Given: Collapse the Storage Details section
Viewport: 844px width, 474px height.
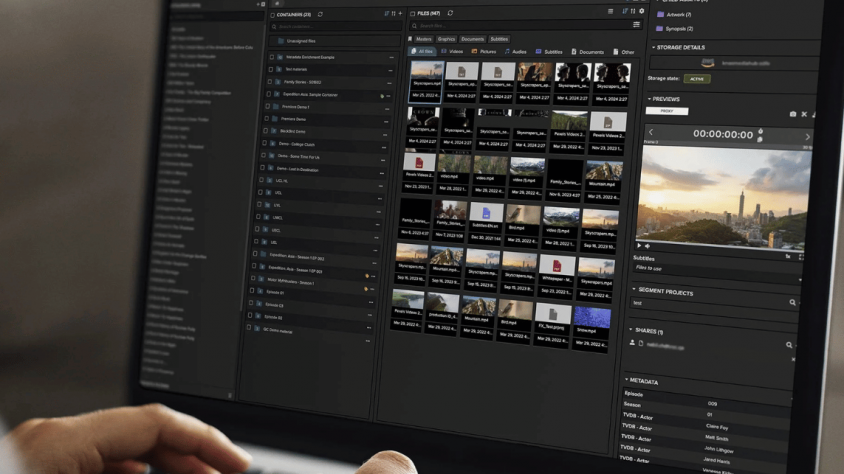Looking at the screenshot, I should click(654, 47).
